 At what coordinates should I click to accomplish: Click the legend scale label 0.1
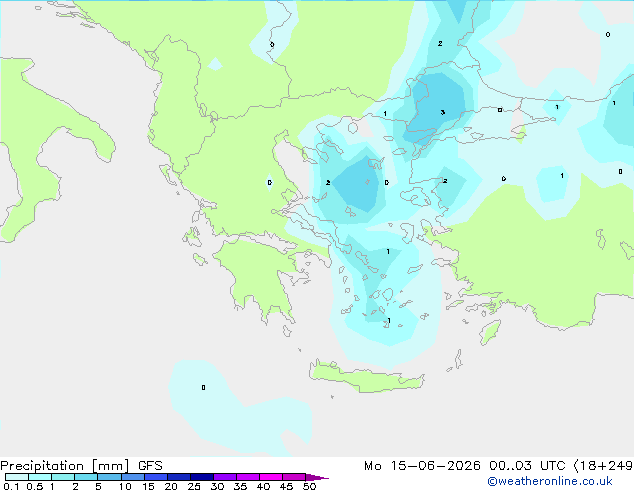pyautogui.click(x=11, y=486)
